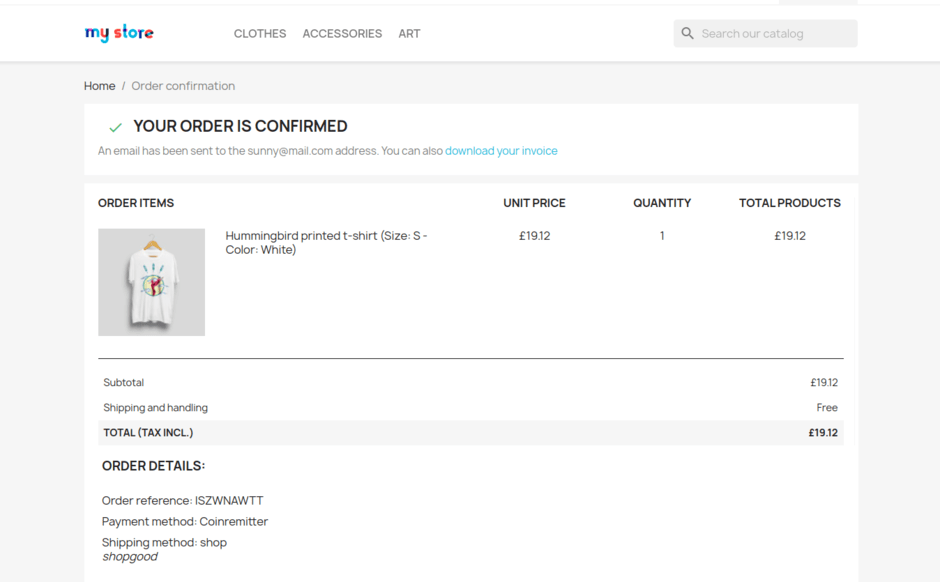
Task: Download your invoice via the link
Action: click(x=501, y=151)
